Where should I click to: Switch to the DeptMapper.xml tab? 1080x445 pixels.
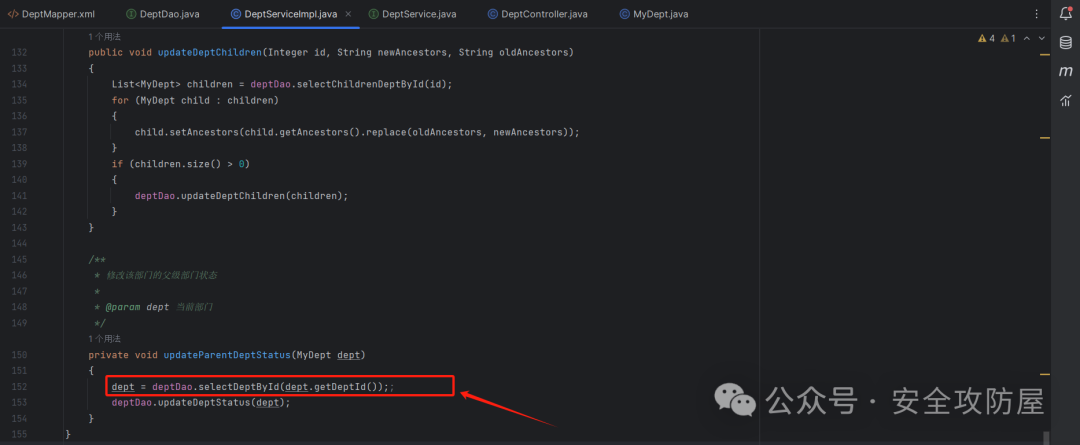pyautogui.click(x=51, y=14)
